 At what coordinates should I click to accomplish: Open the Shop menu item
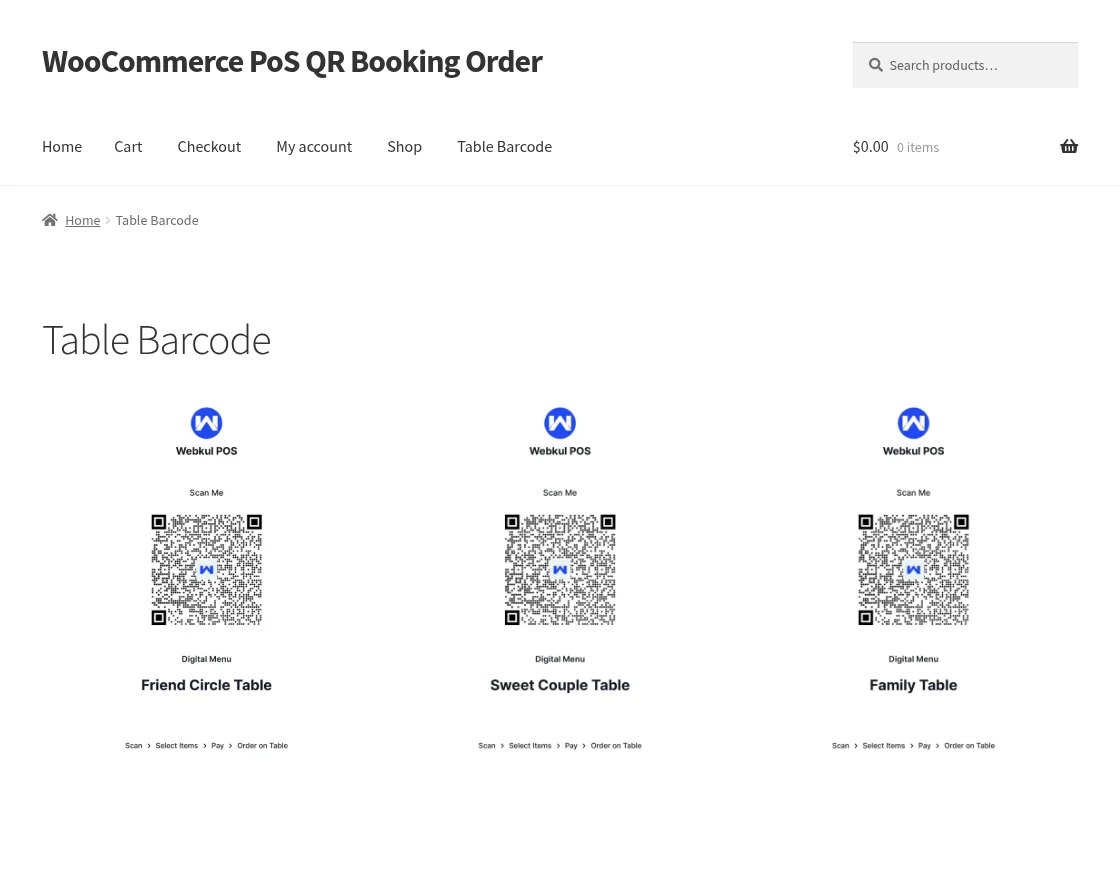[x=404, y=146]
